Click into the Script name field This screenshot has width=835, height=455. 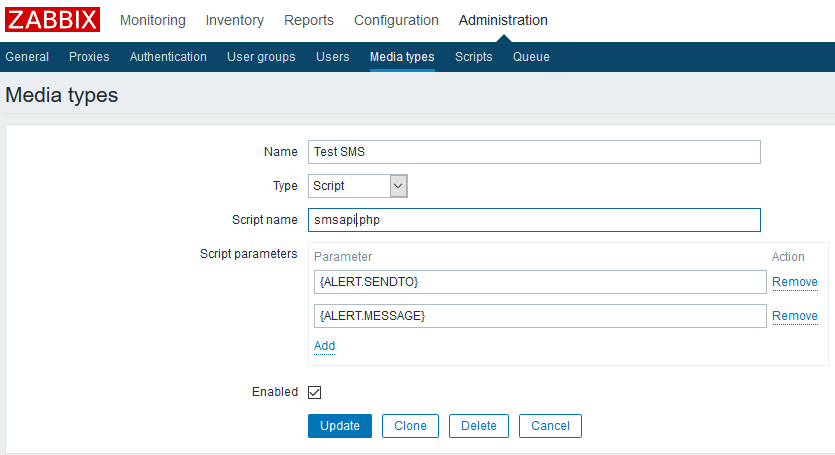[534, 220]
